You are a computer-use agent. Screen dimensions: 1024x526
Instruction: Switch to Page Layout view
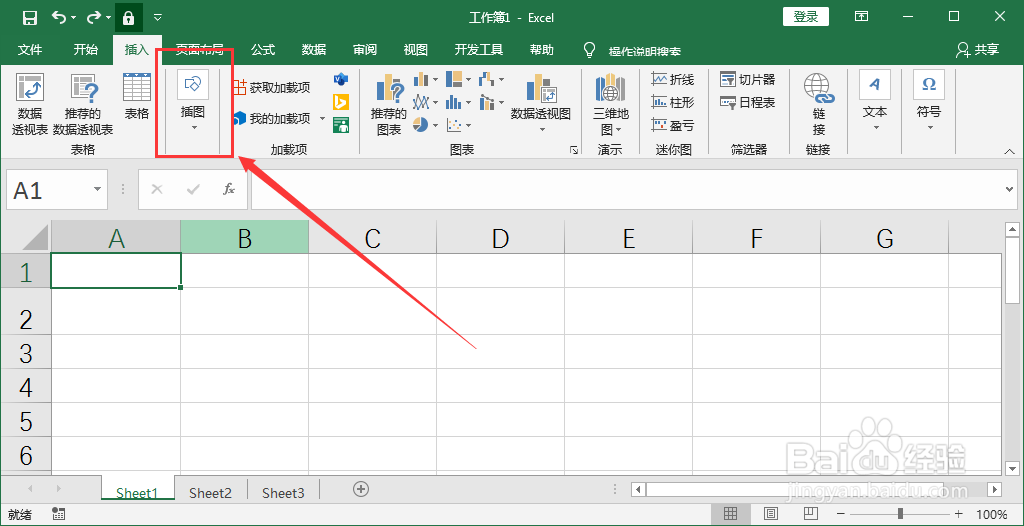(x=771, y=513)
